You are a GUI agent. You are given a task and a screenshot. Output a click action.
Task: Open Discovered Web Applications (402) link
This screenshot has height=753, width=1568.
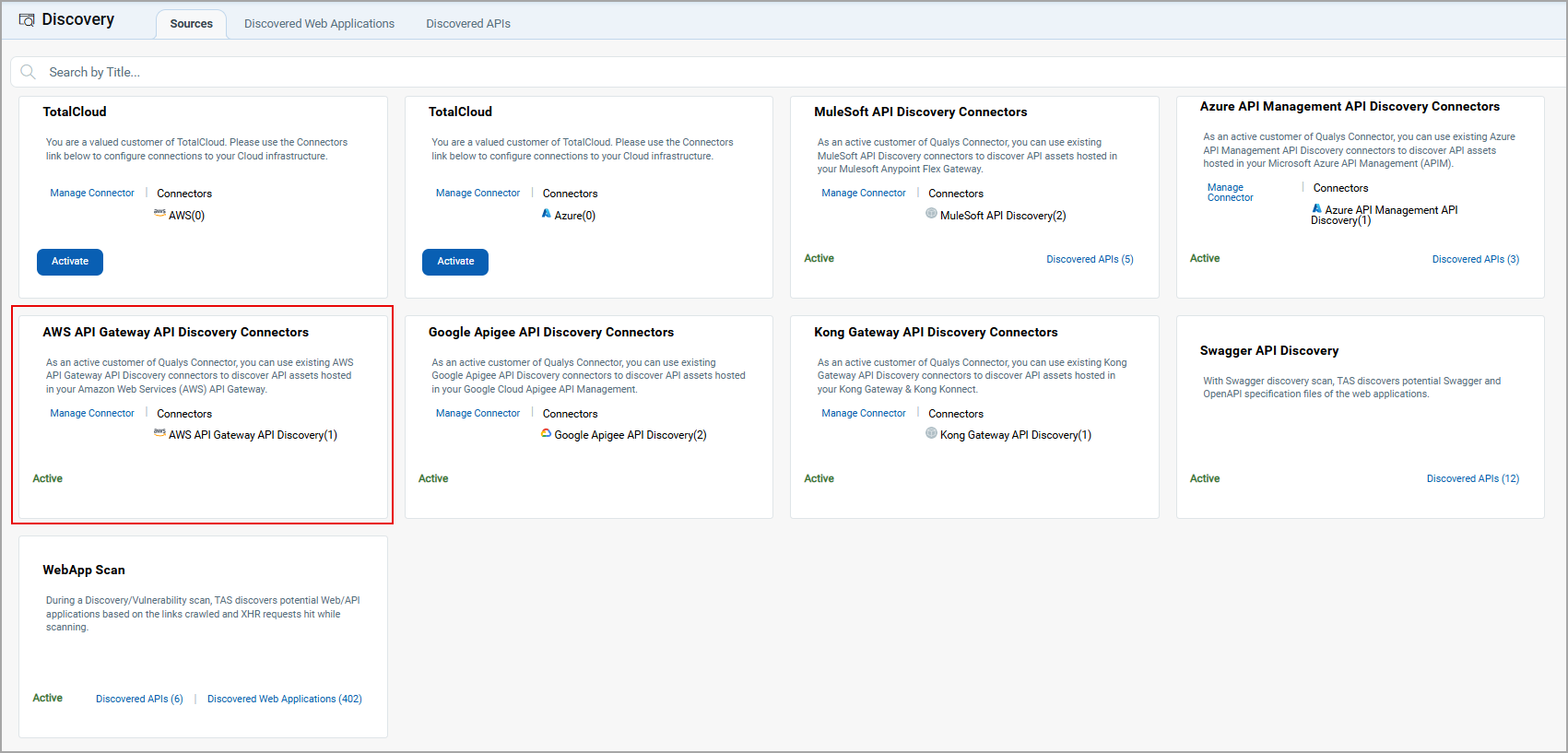pos(285,699)
